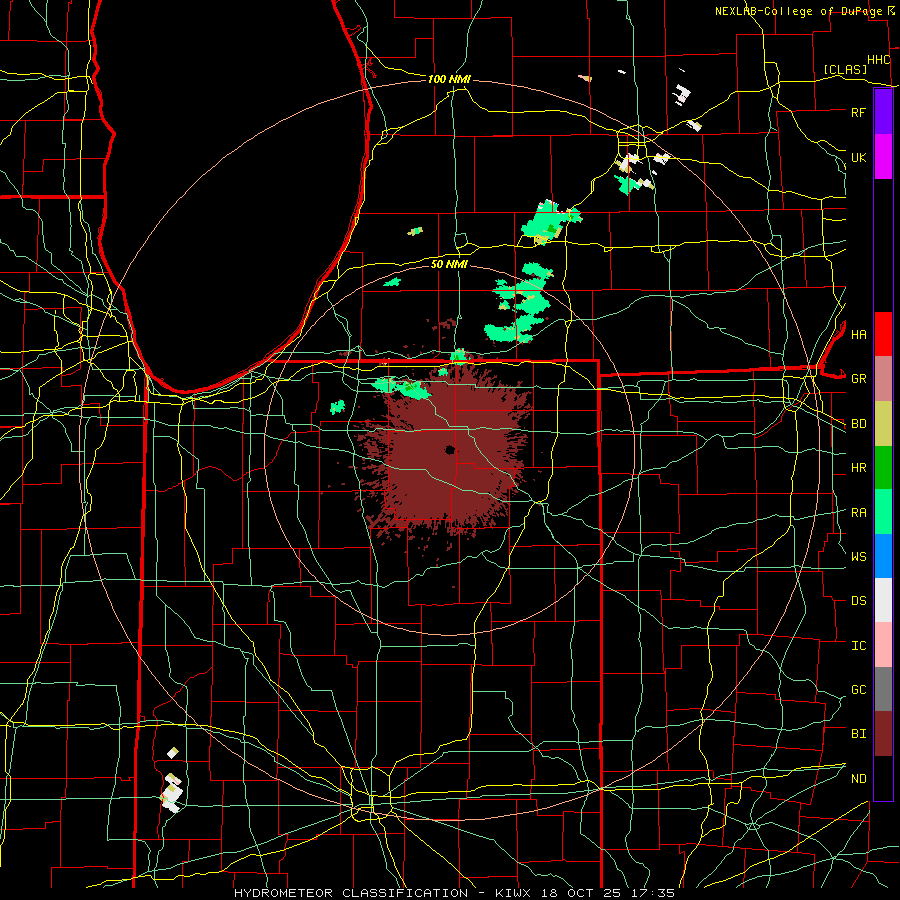This screenshot has width=900, height=900.
Task: Click the white DS legend swatch
Action: [883, 600]
